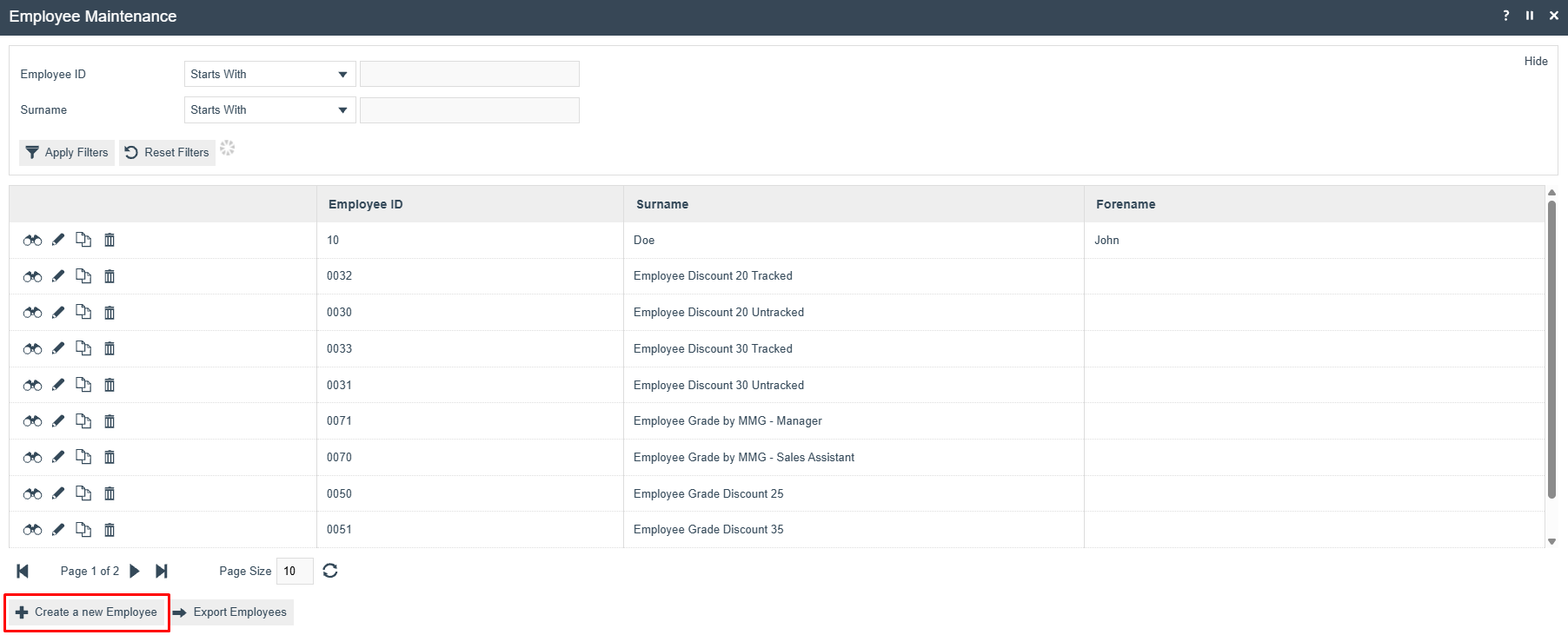Focus the Surname filter text field
1568x635 pixels.
coord(469,110)
